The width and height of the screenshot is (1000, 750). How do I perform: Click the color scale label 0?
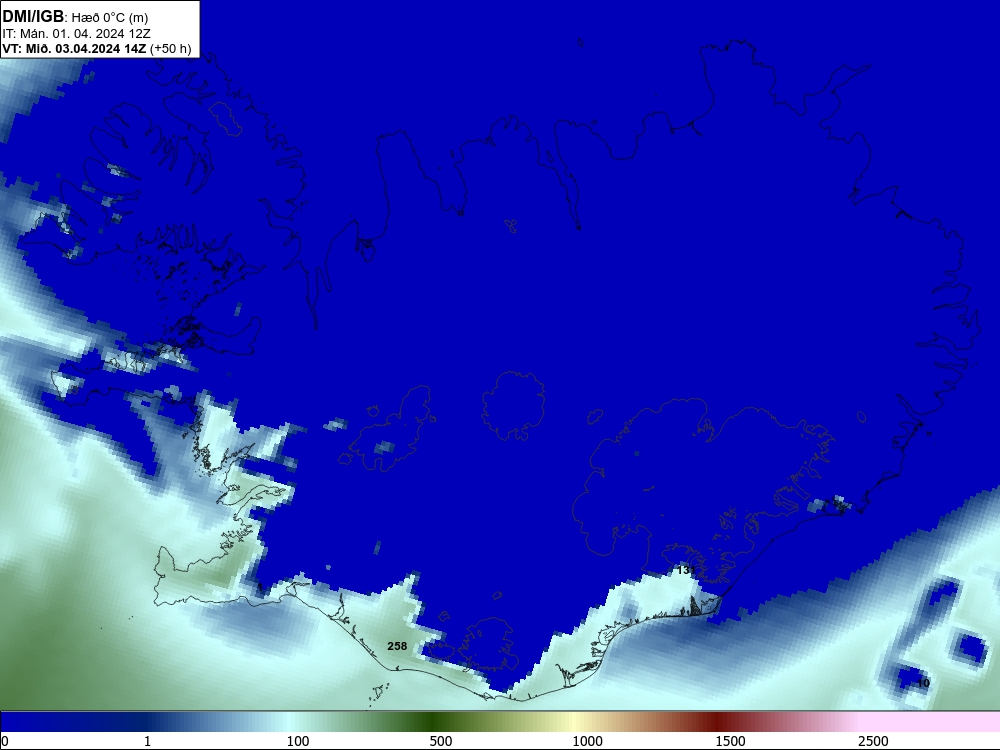[4, 741]
